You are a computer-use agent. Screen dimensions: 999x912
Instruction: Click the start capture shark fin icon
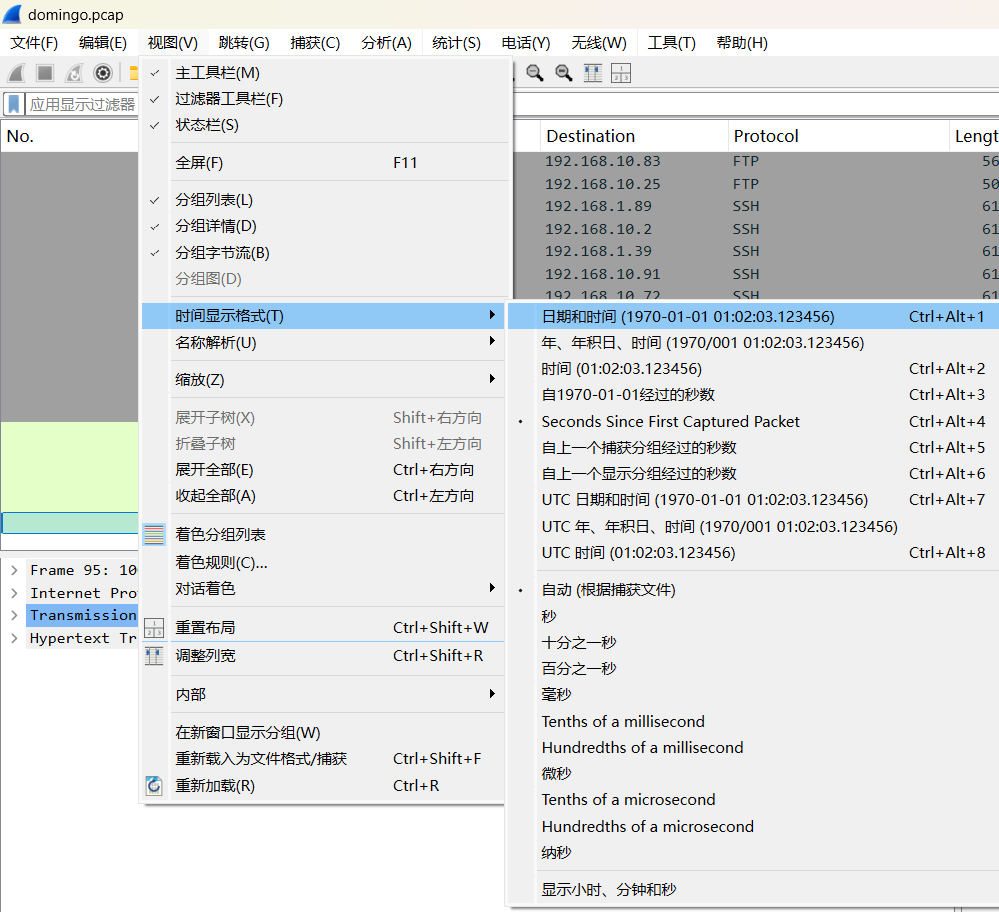point(16,73)
